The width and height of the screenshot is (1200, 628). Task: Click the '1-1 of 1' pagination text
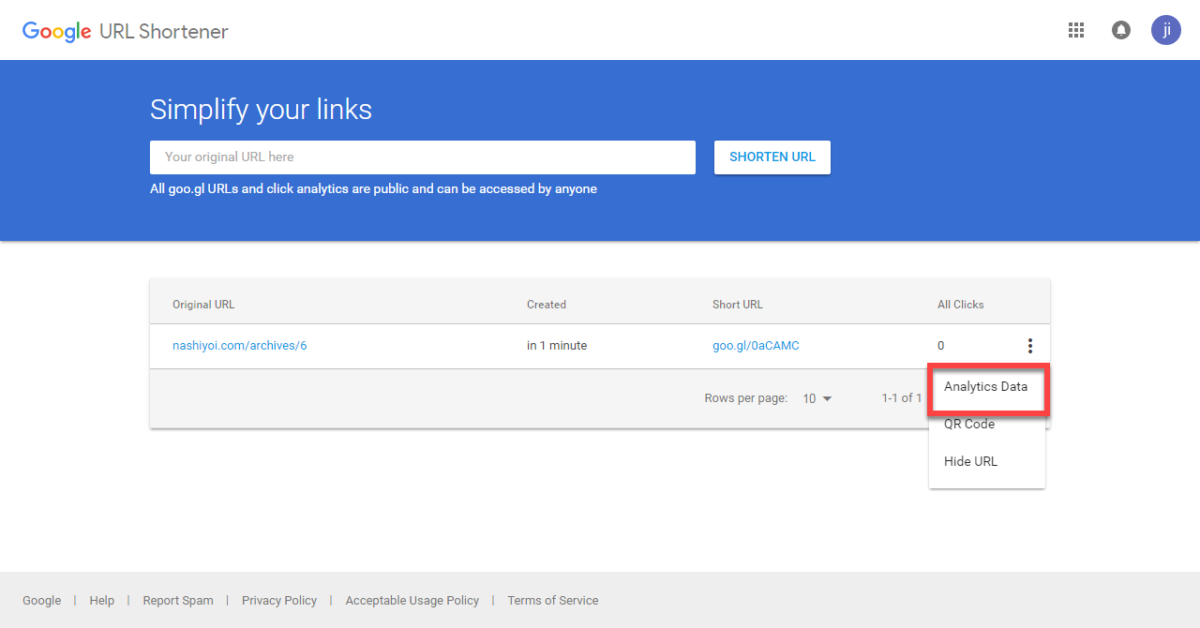click(902, 398)
